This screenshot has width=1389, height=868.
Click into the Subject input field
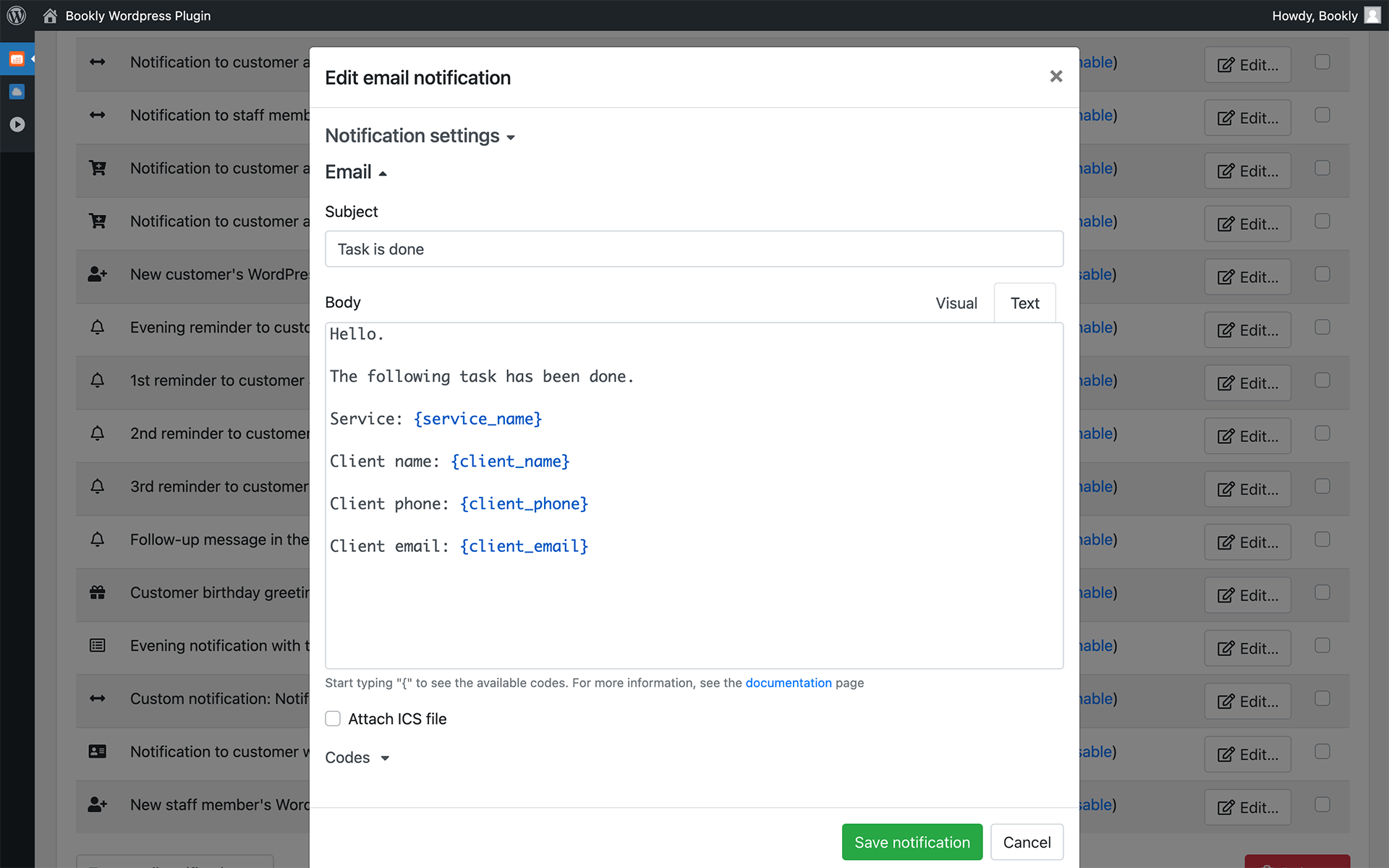click(x=693, y=249)
